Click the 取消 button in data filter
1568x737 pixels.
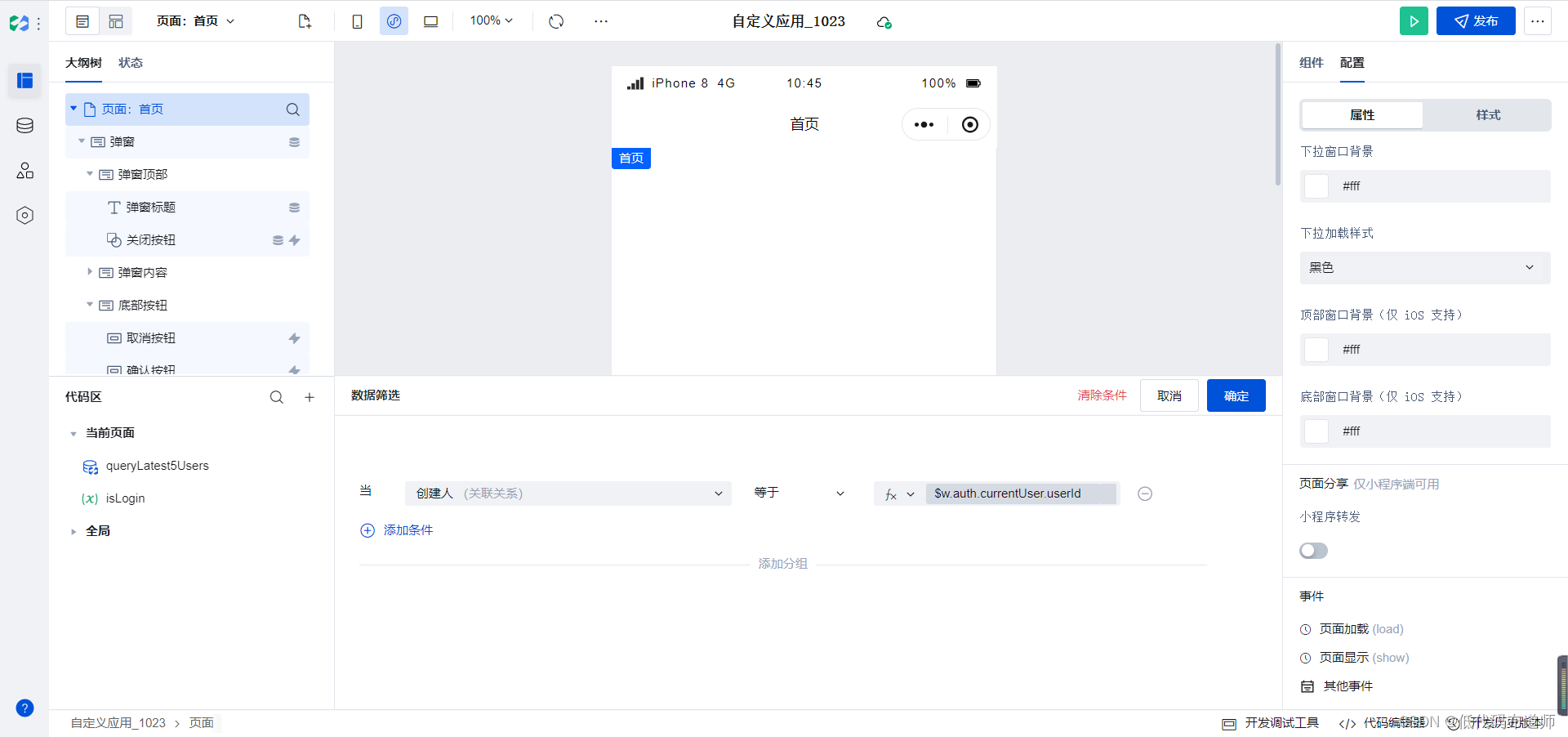(x=1169, y=395)
